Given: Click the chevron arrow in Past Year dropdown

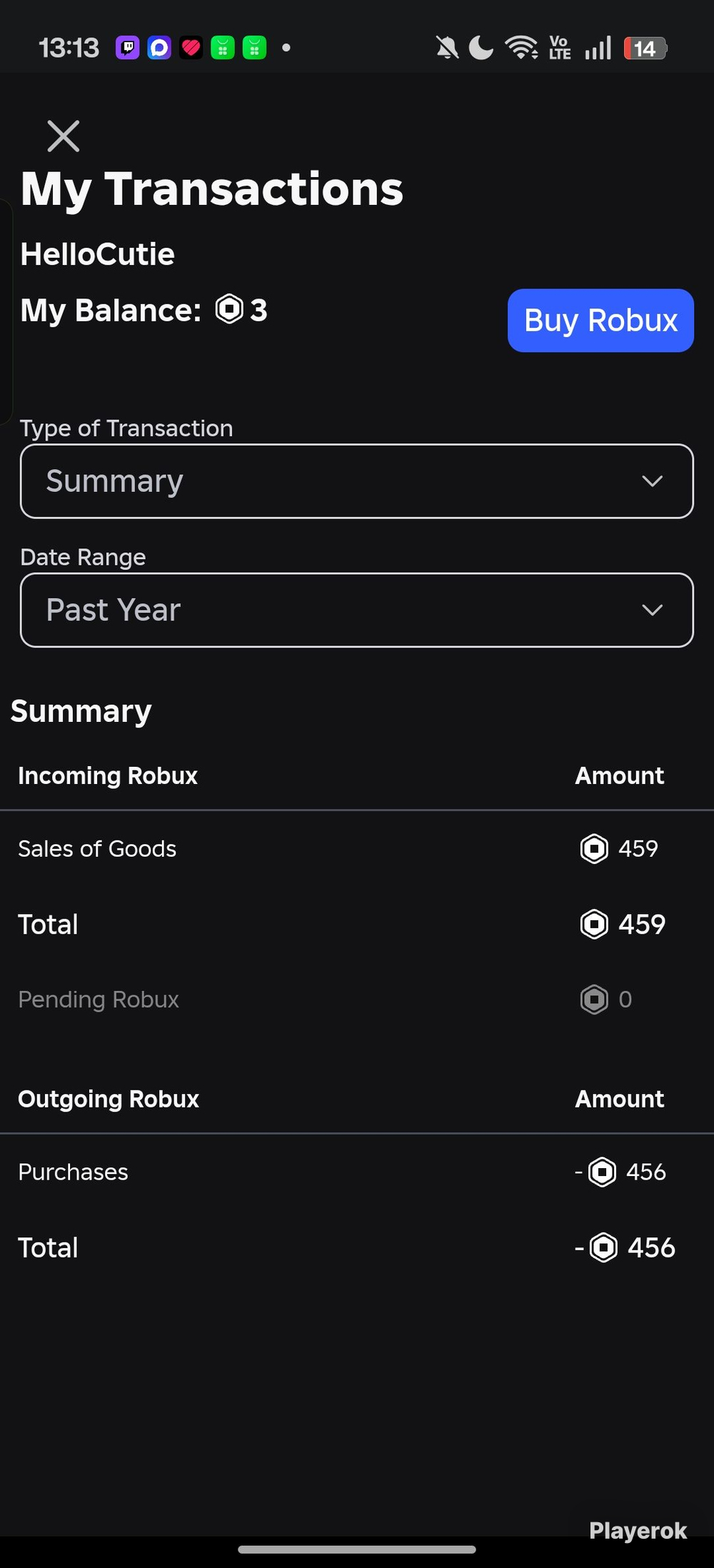Looking at the screenshot, I should click(653, 610).
